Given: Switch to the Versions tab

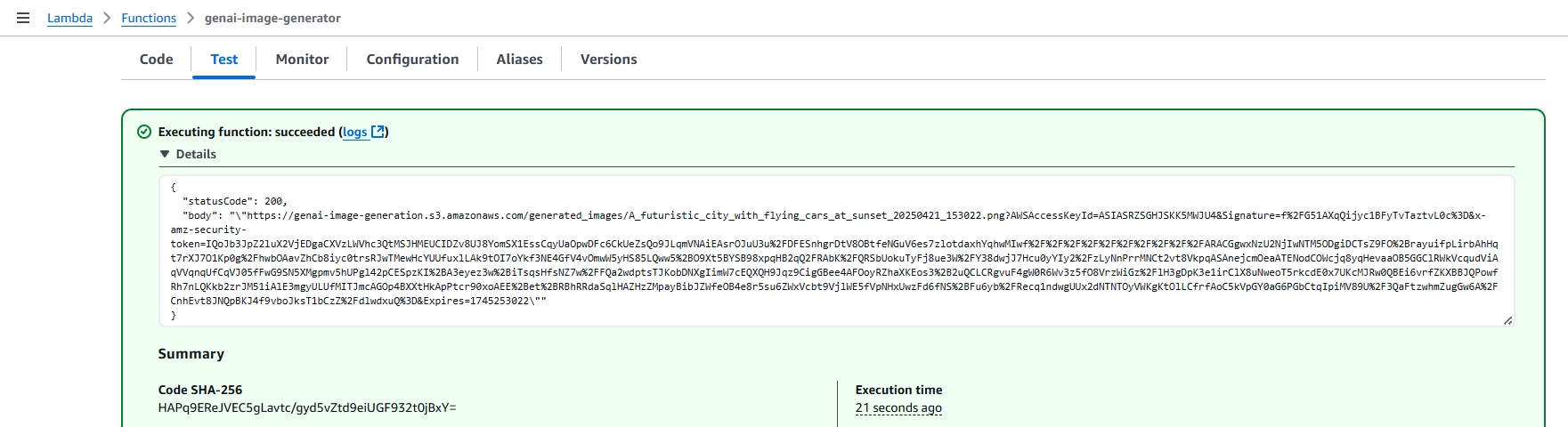Looking at the screenshot, I should point(609,60).
